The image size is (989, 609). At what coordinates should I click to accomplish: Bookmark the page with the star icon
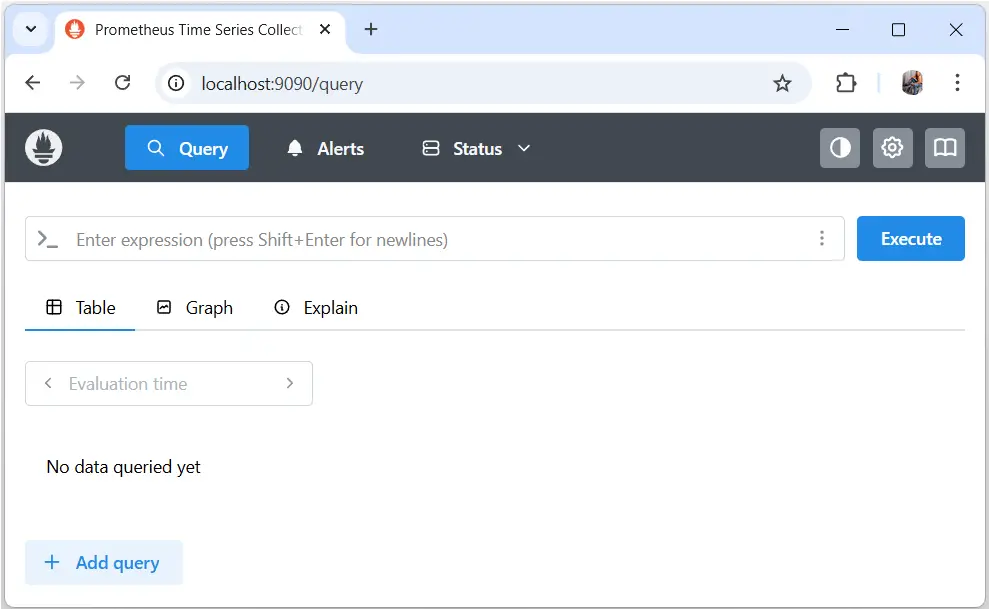pos(783,83)
